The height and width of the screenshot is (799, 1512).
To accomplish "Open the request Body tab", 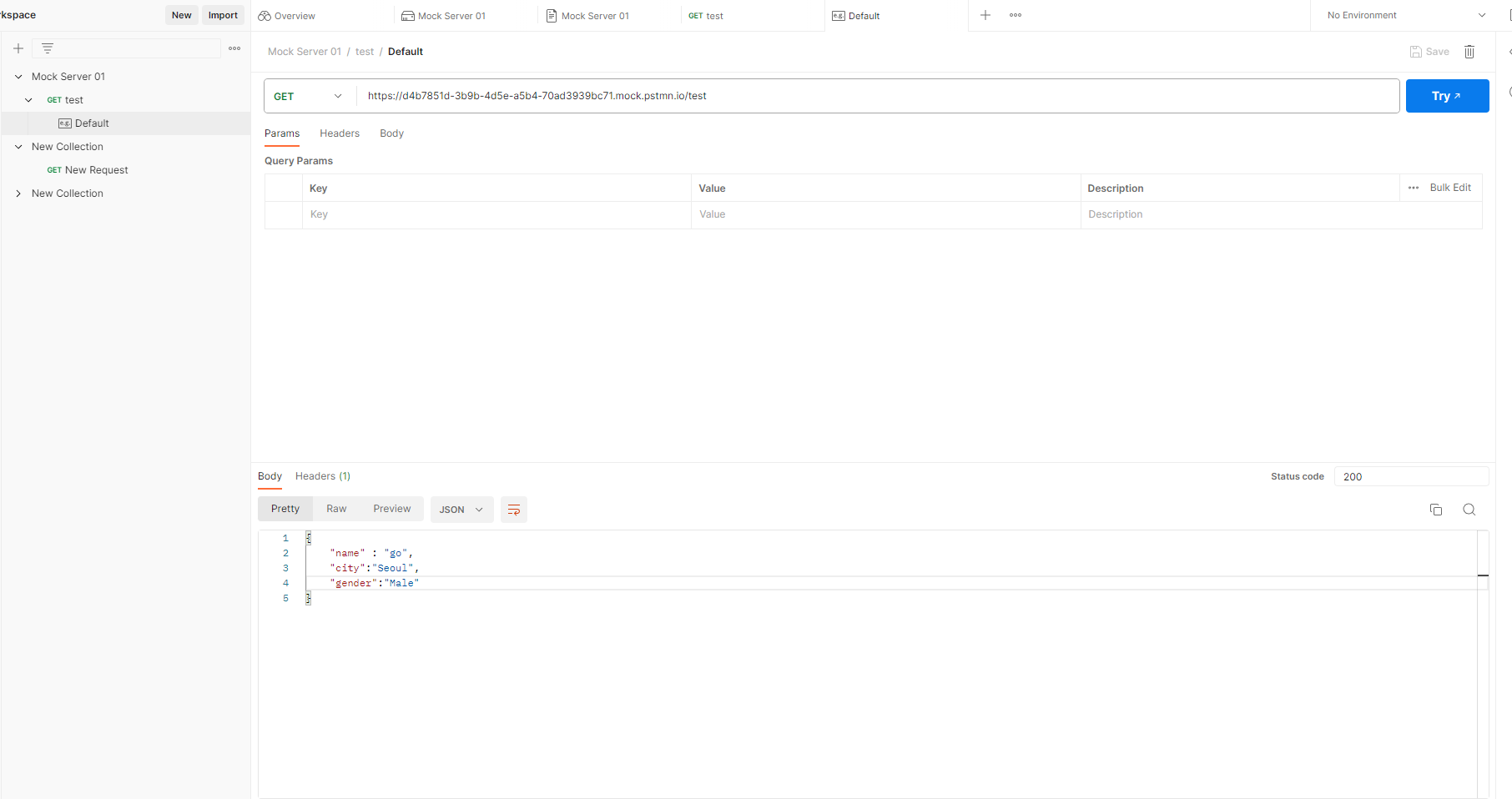I will click(x=391, y=133).
